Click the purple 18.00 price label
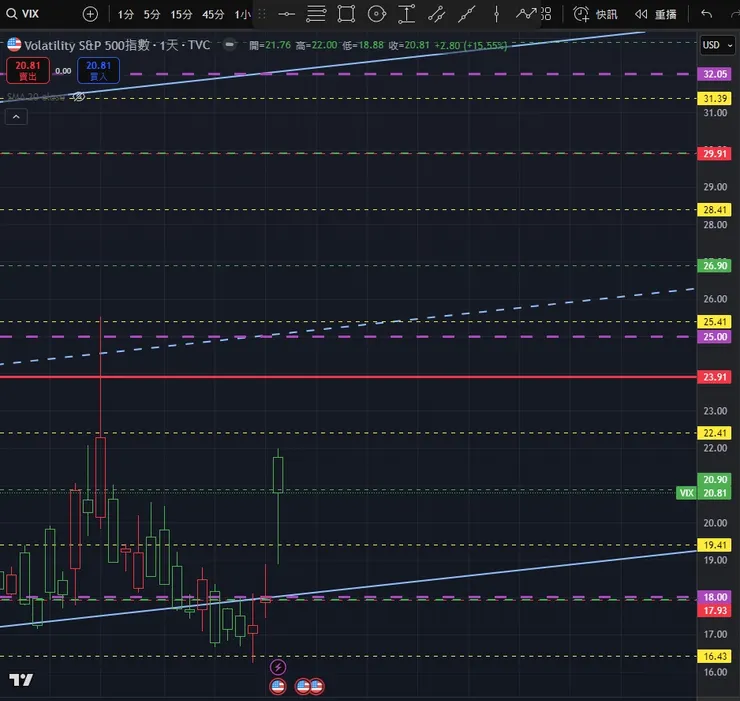Image resolution: width=740 pixels, height=701 pixels. click(x=715, y=597)
